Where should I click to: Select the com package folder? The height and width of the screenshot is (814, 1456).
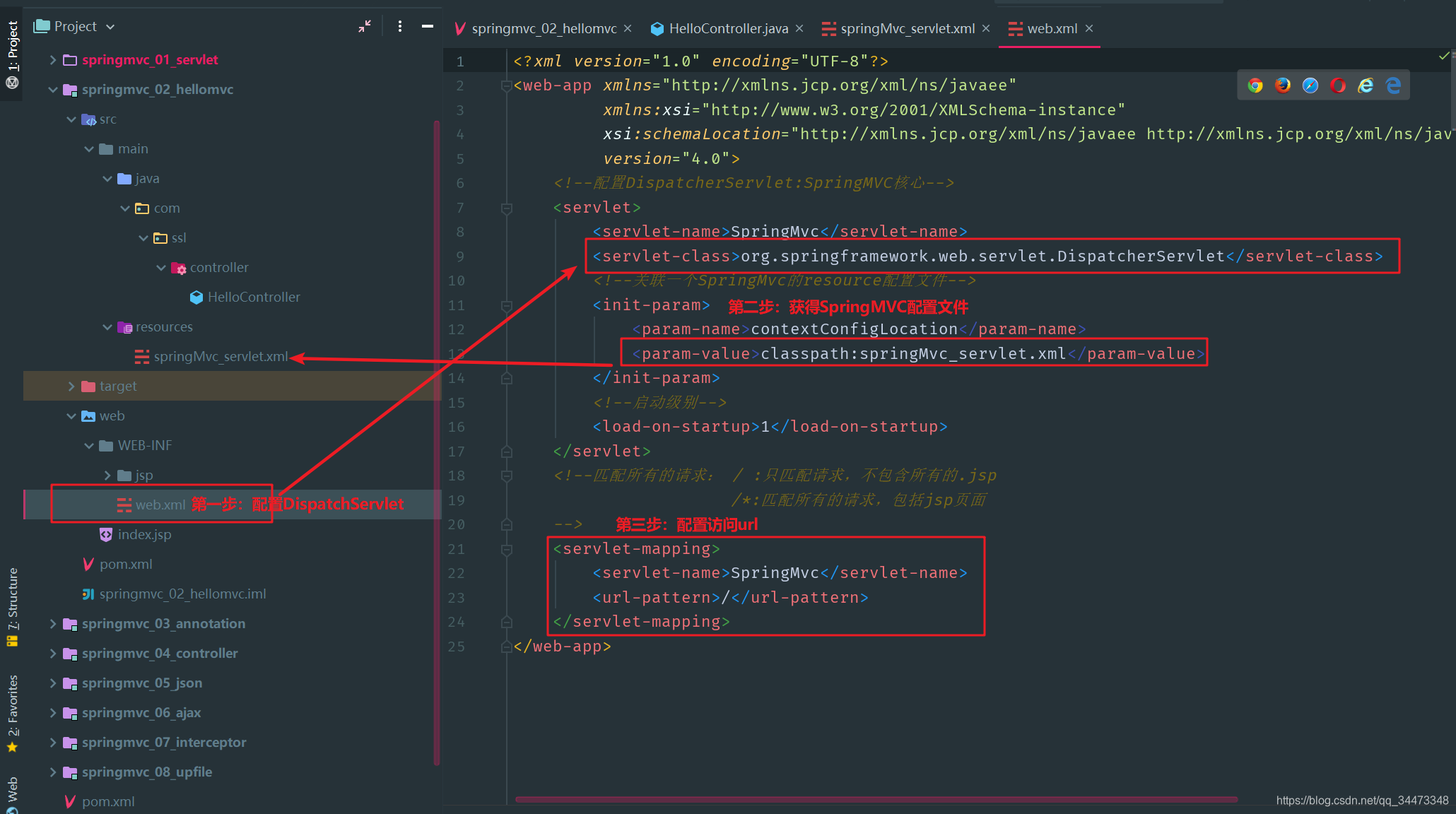pos(158,208)
